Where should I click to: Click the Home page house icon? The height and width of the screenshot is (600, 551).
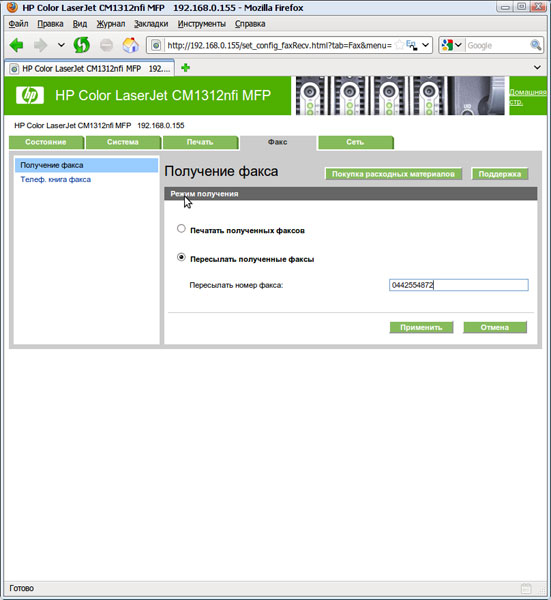pyautogui.click(x=130, y=45)
